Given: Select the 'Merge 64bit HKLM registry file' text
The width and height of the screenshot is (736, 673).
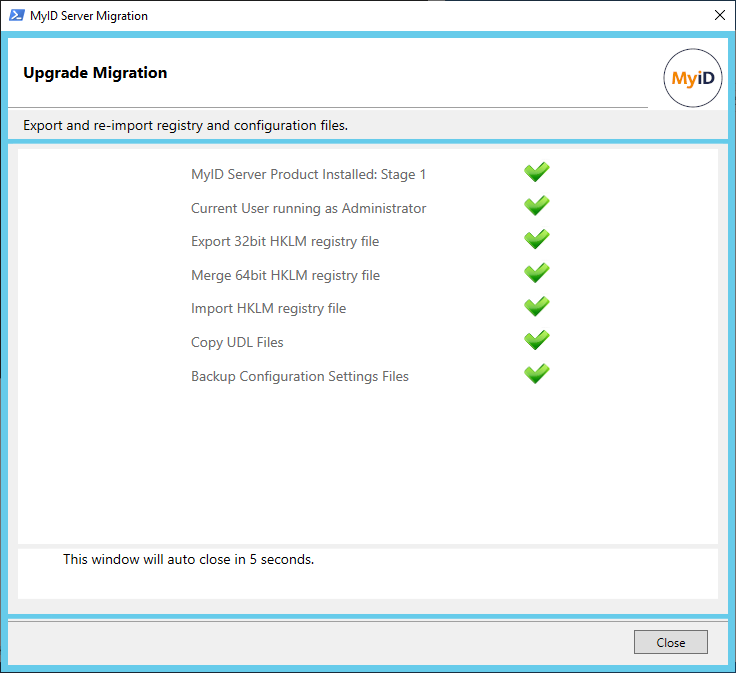Looking at the screenshot, I should coord(285,275).
